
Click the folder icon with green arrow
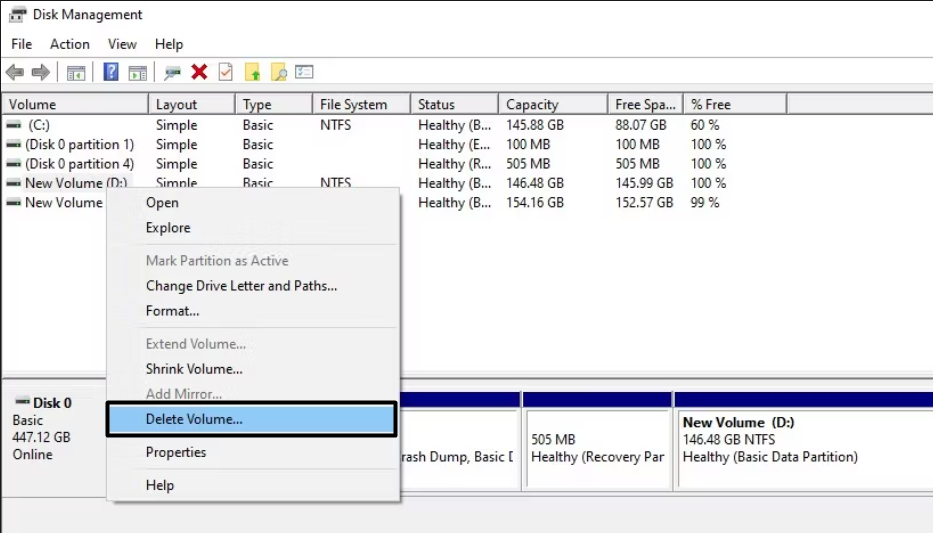(253, 72)
